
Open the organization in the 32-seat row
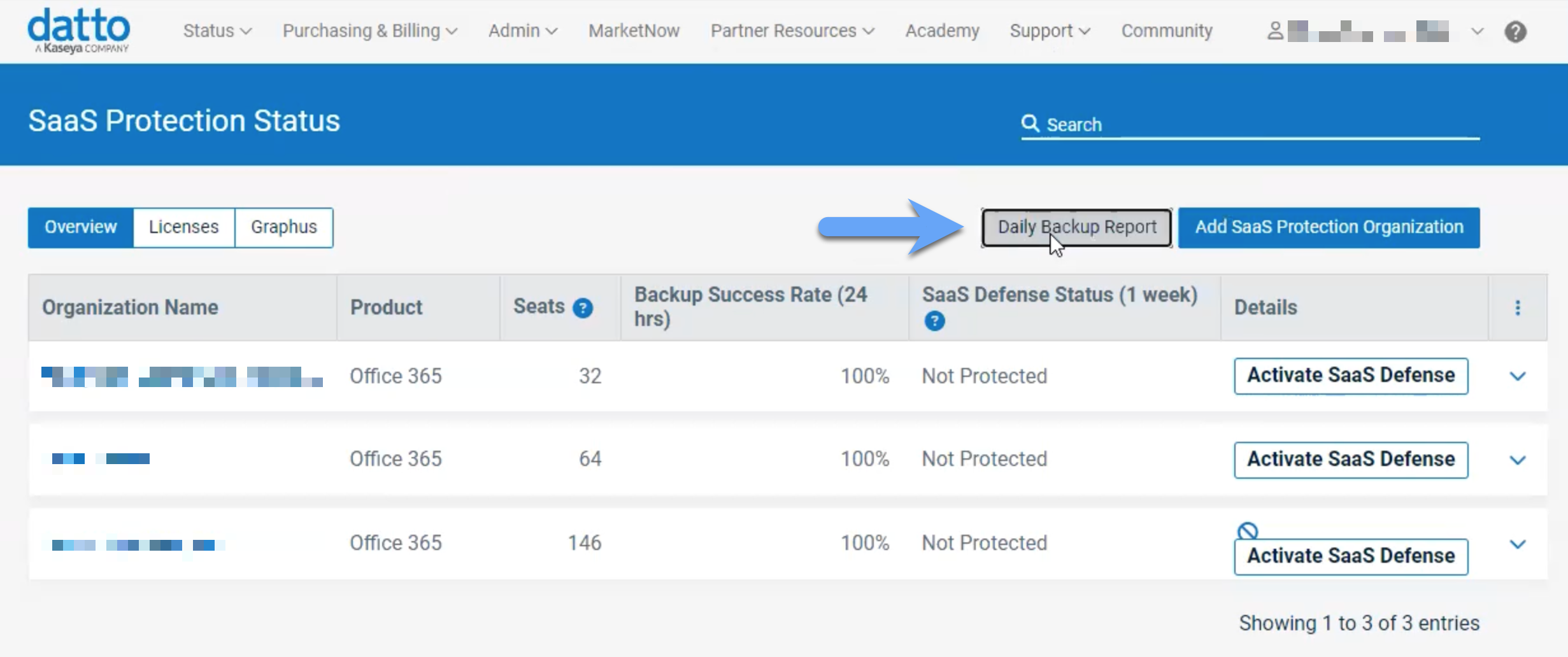182,376
